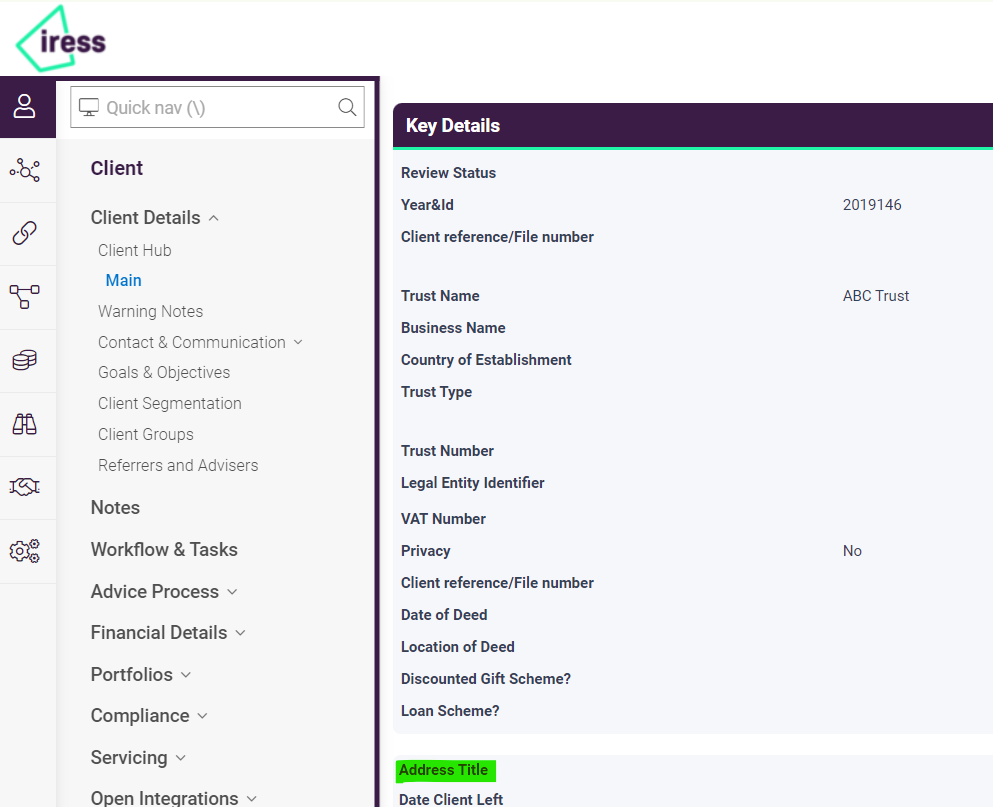Select the Main navigation item

point(123,280)
